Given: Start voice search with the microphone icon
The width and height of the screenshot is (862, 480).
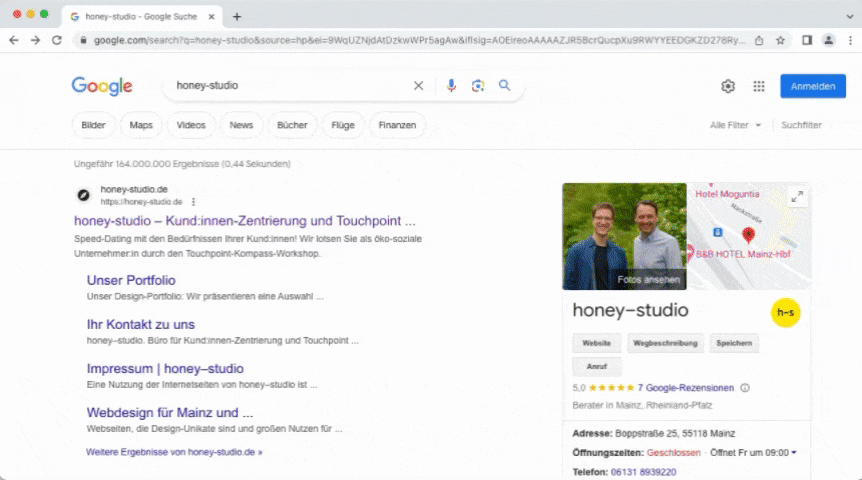Looking at the screenshot, I should coord(451,85).
